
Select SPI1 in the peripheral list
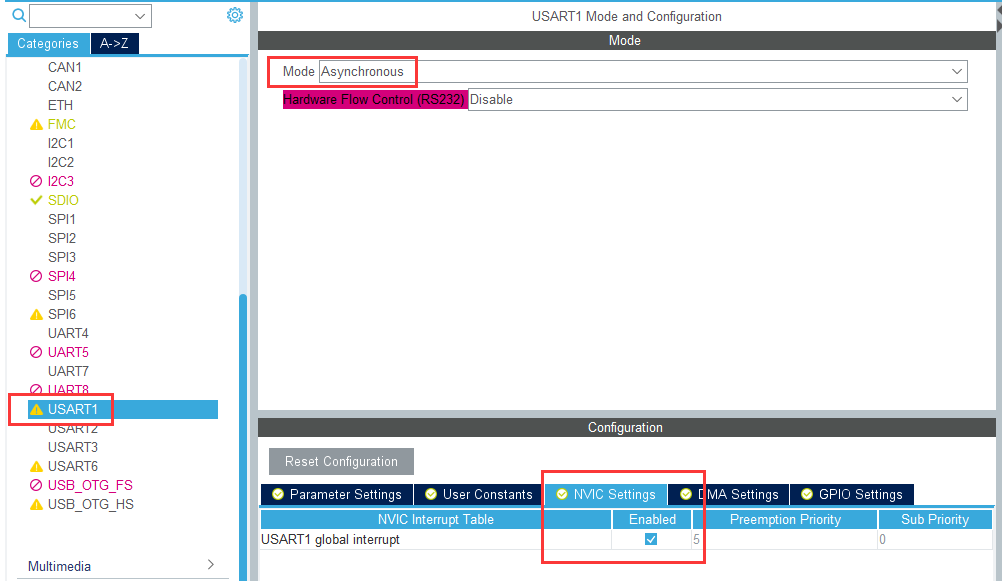[62, 219]
